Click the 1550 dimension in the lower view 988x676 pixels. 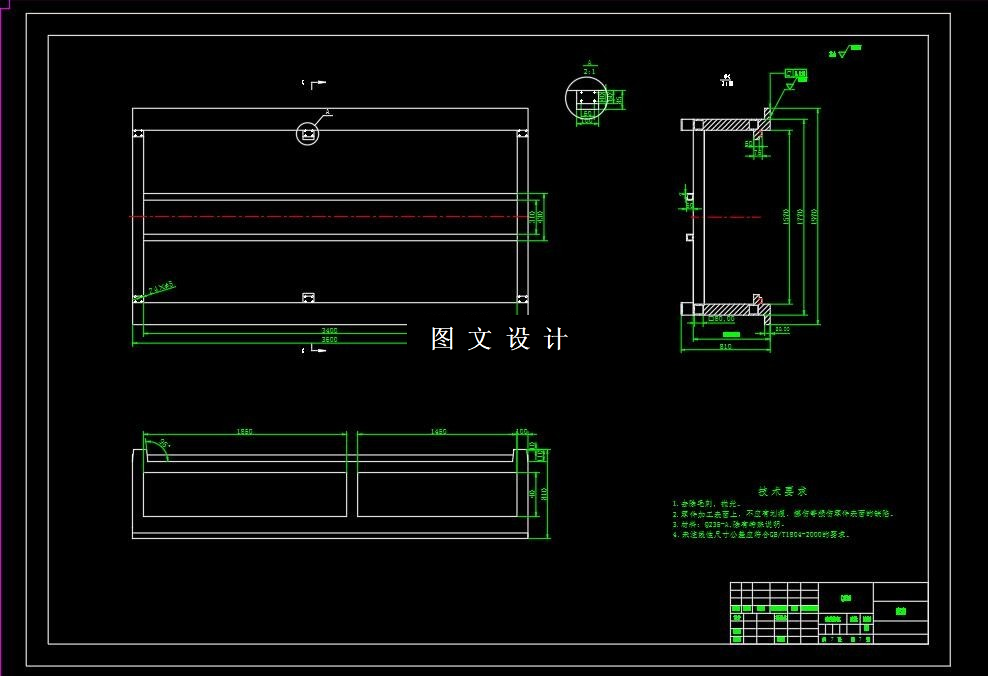pyautogui.click(x=244, y=432)
